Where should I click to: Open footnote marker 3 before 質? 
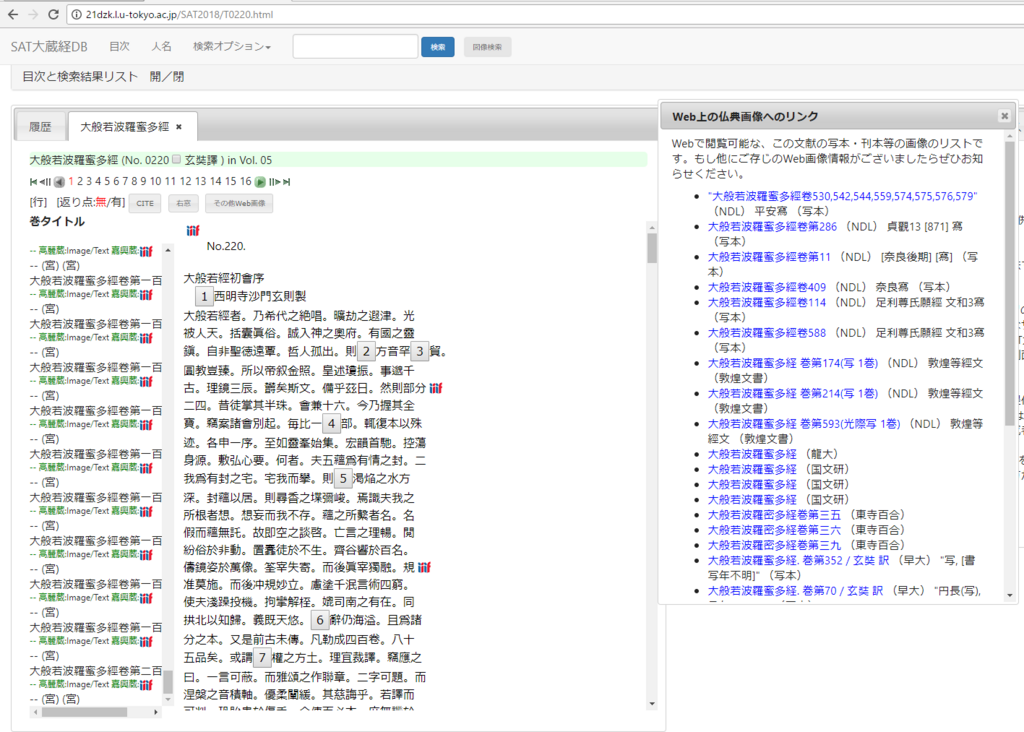(x=419, y=351)
